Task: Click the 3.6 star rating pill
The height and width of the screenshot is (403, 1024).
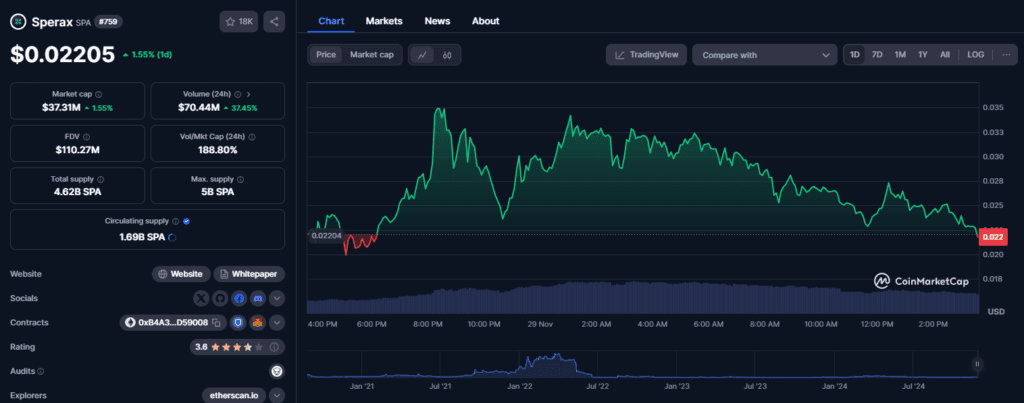Action: tap(237, 347)
